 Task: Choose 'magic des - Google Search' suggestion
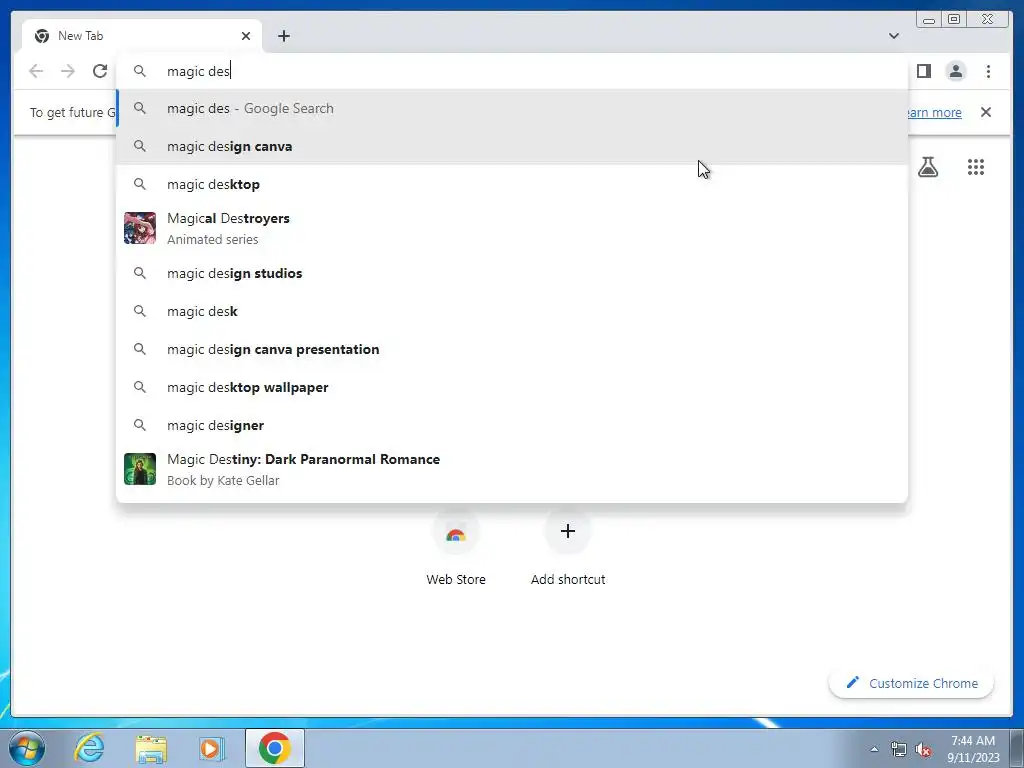click(x=512, y=108)
